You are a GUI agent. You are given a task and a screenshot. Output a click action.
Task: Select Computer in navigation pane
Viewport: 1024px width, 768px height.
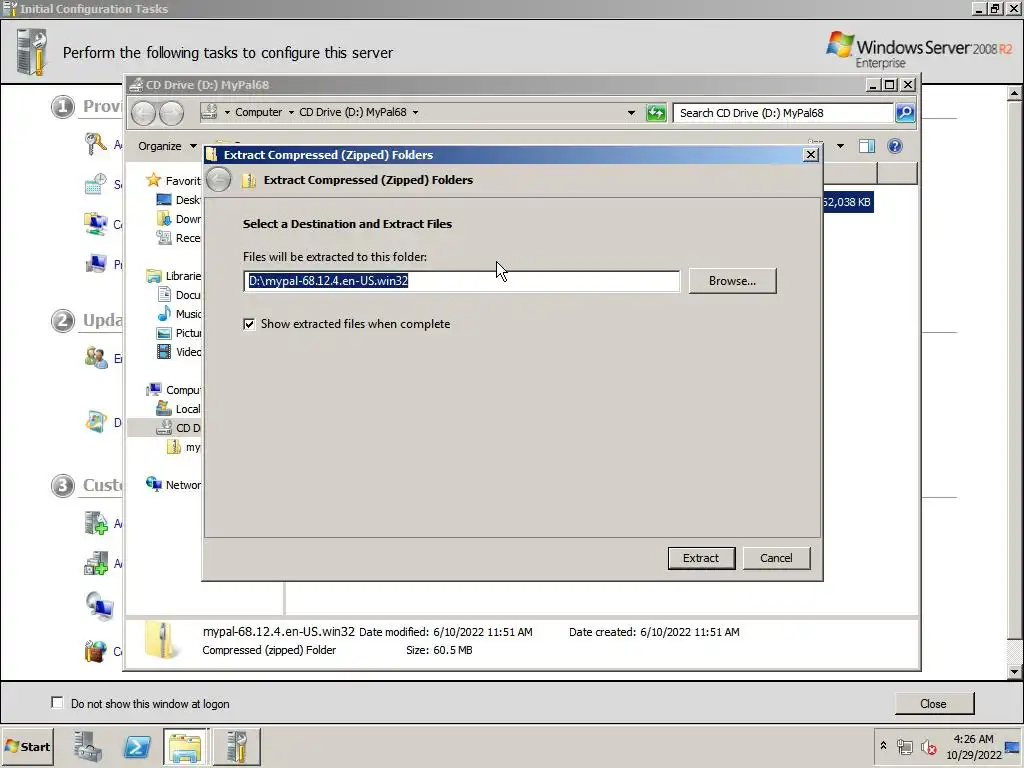(x=174, y=390)
